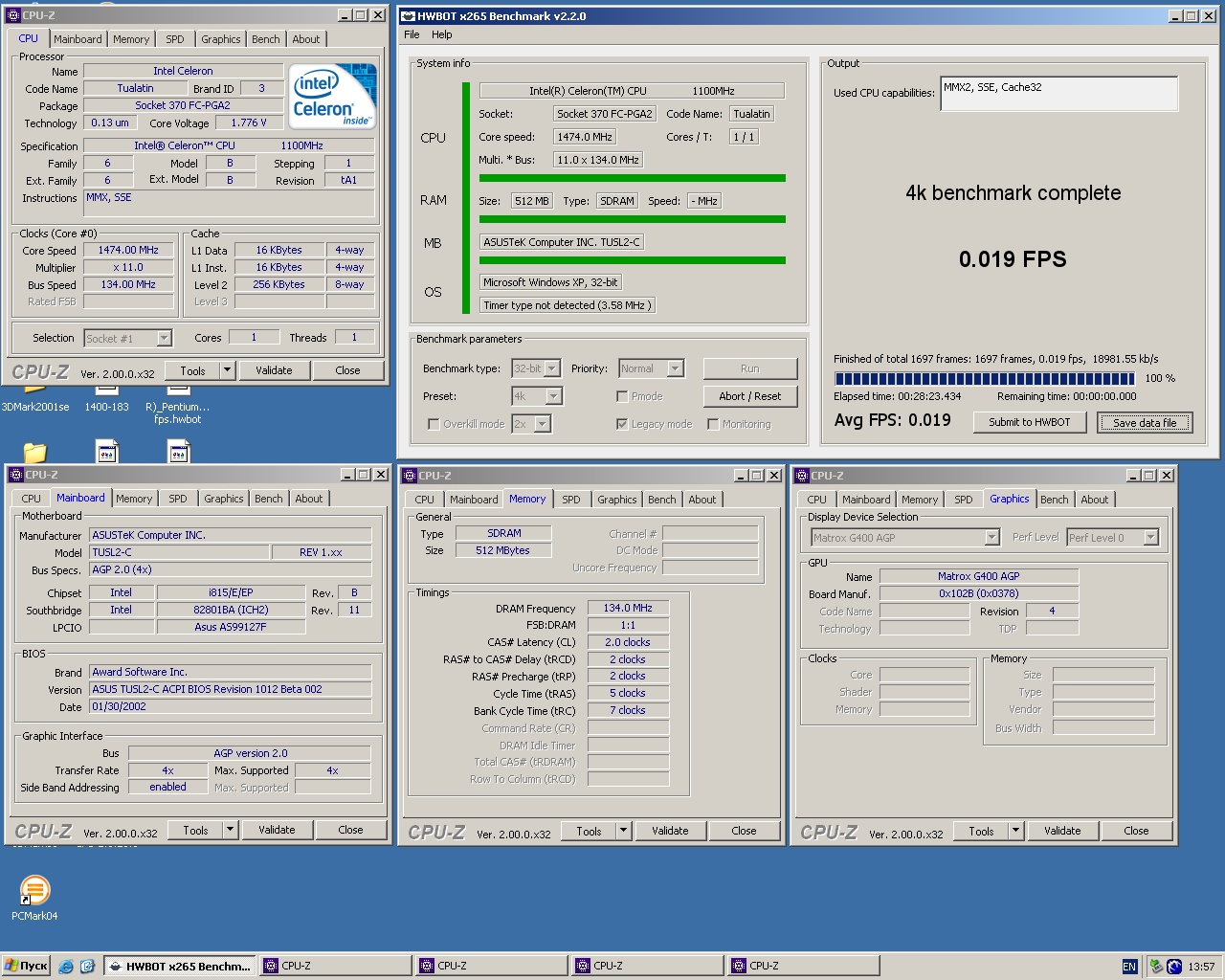Open the PCMark04 desktop shortcut

(34, 898)
